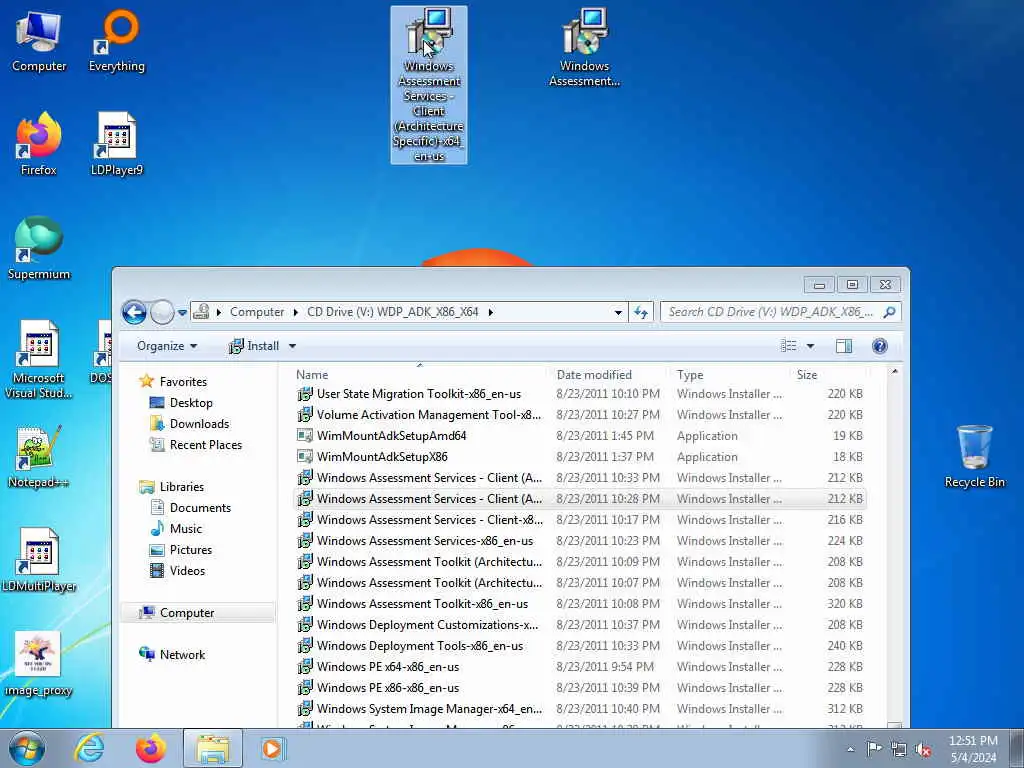Click the Search CD Drive field
This screenshot has height=768, width=1024.
[x=781, y=312]
